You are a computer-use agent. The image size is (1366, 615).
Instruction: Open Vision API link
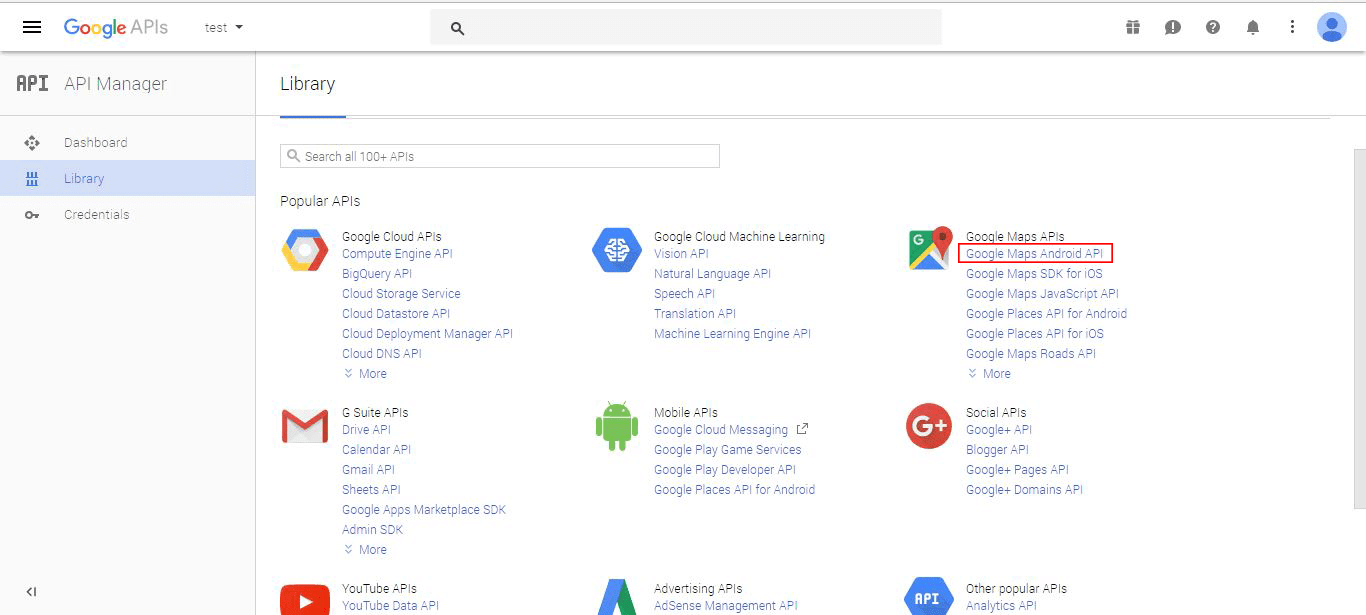coord(681,254)
